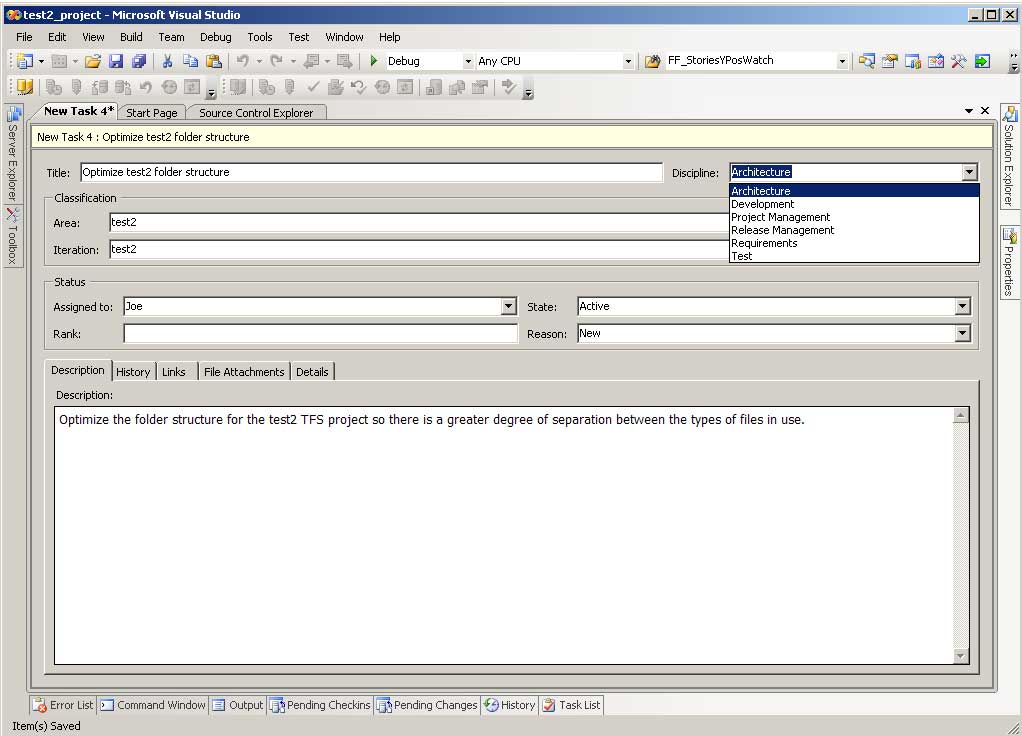Open the Properties side panel tab
1022x736 pixels.
[1009, 262]
